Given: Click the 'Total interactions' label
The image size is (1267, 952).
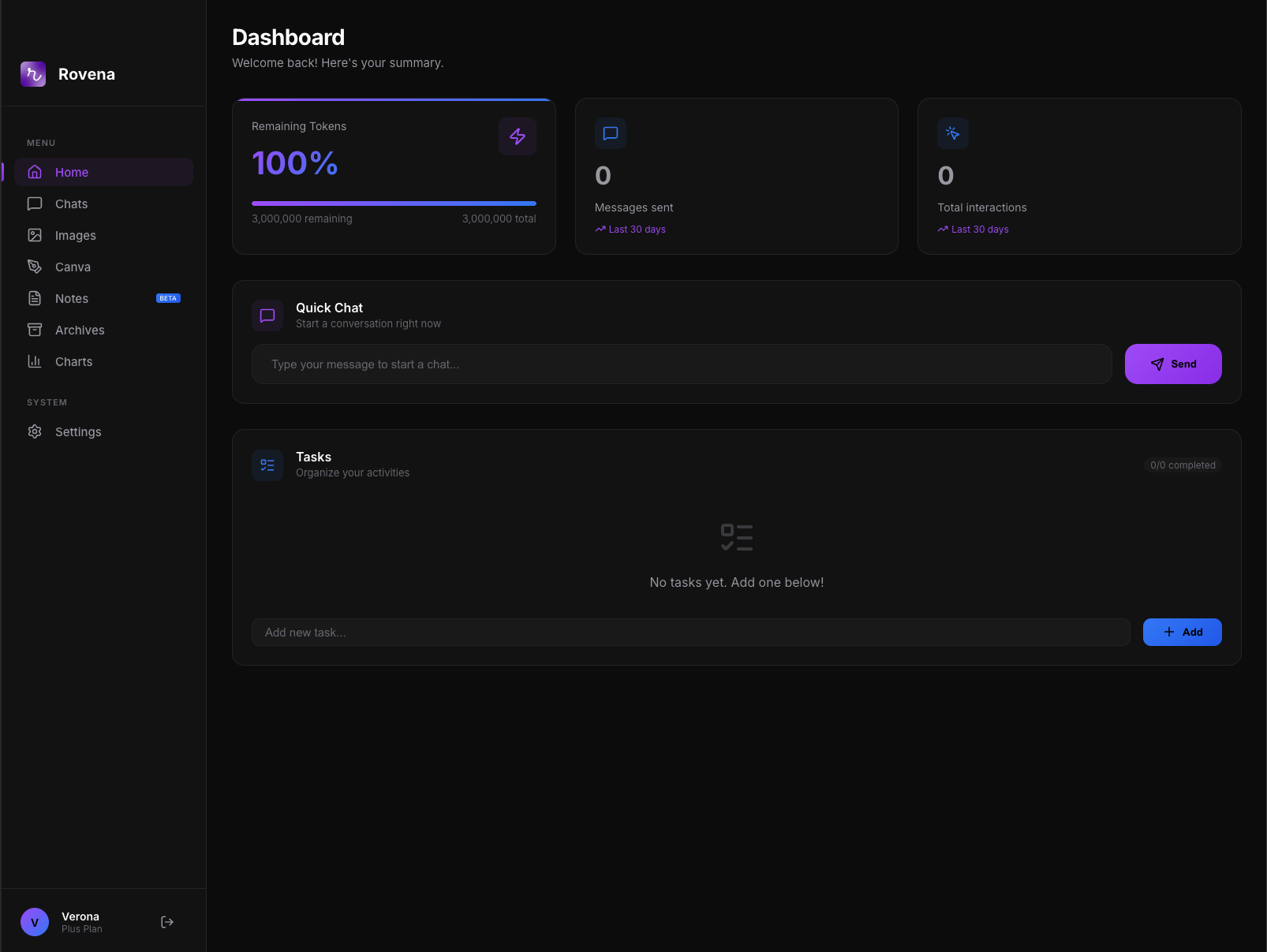Looking at the screenshot, I should (982, 207).
